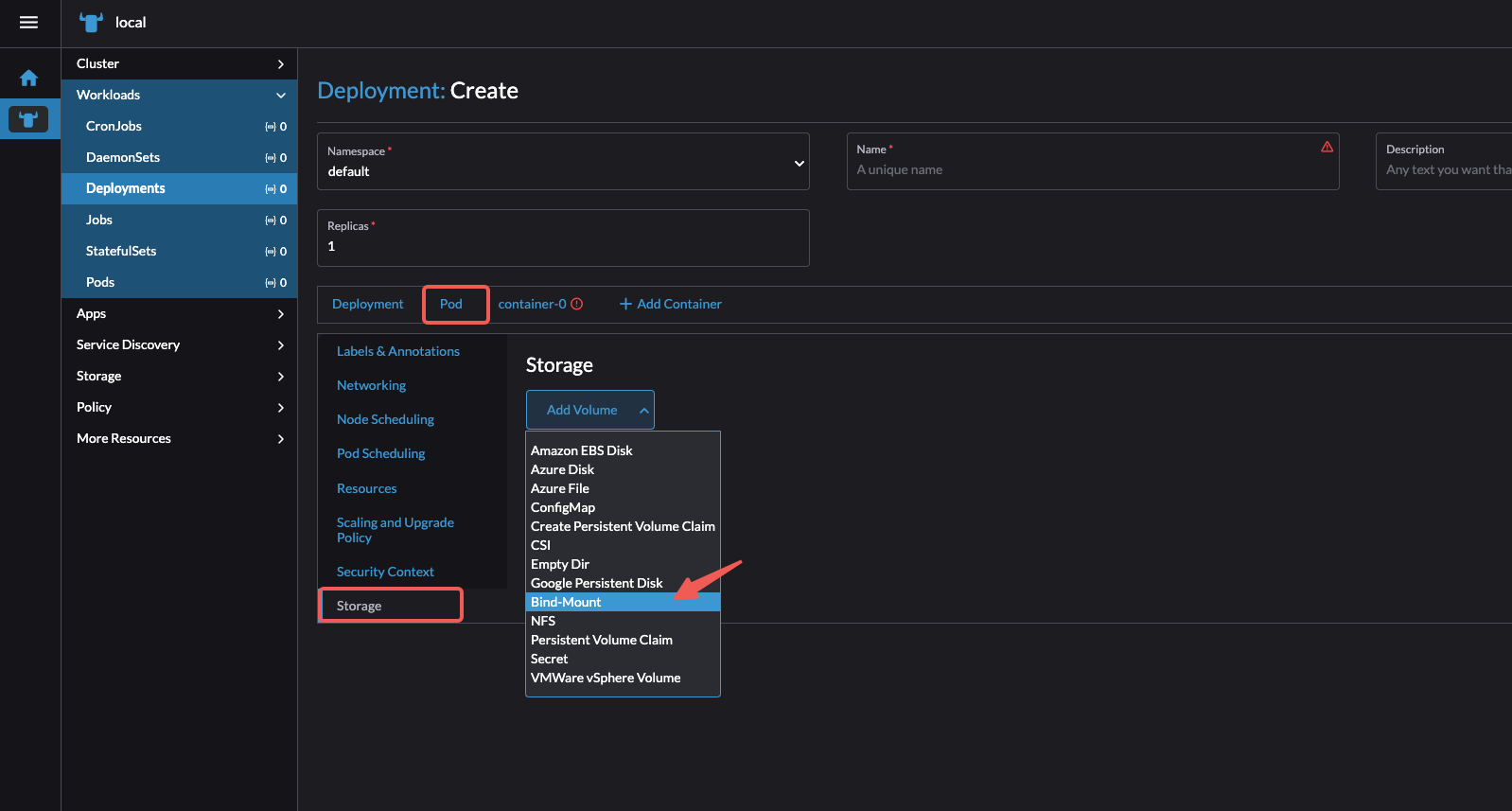Choose Azure File volume type
This screenshot has height=811, width=1512.
point(623,488)
